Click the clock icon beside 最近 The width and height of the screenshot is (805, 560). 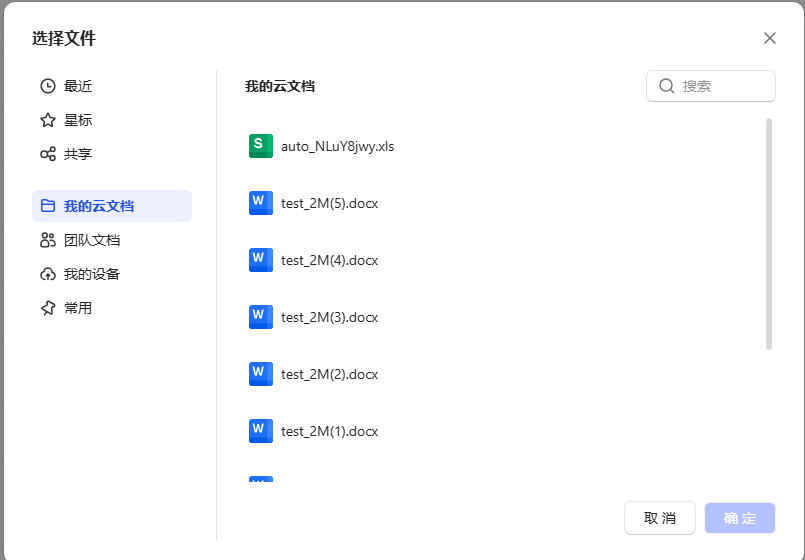pos(48,86)
